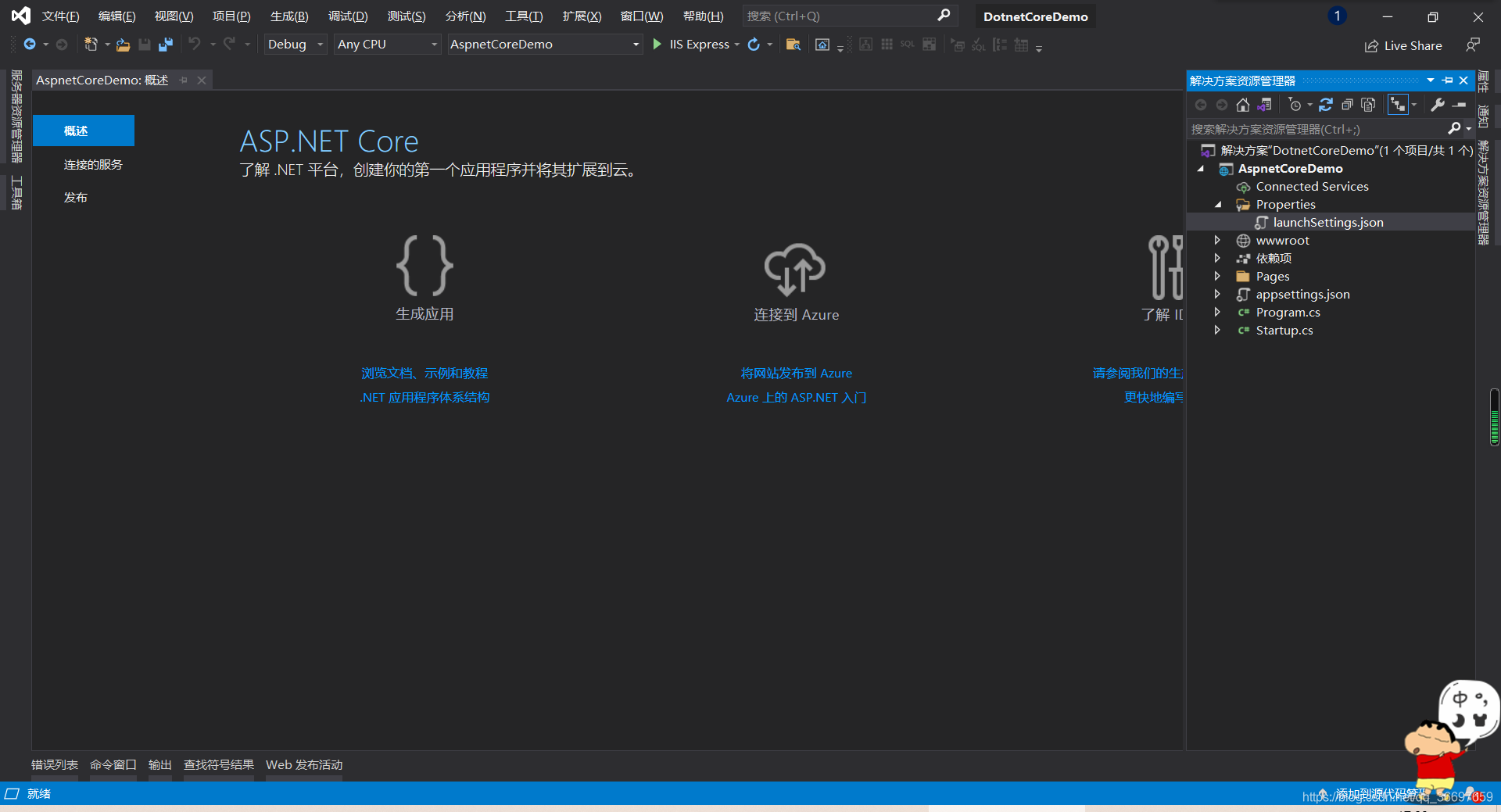This screenshot has width=1501, height=812.
Task: Collapse the Properties folder node
Action: pos(1218,205)
